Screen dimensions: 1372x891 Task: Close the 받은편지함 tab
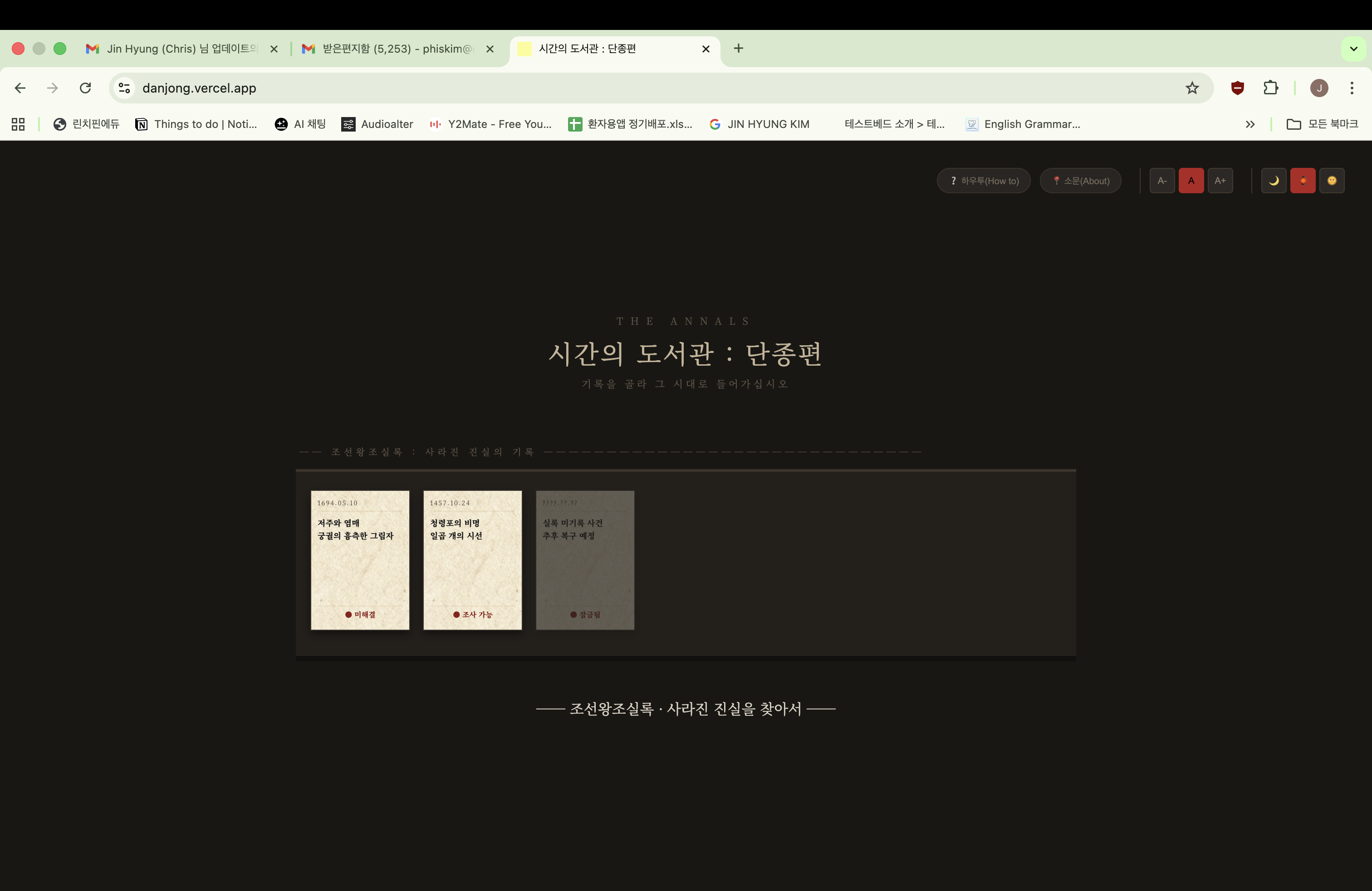pyautogui.click(x=490, y=49)
